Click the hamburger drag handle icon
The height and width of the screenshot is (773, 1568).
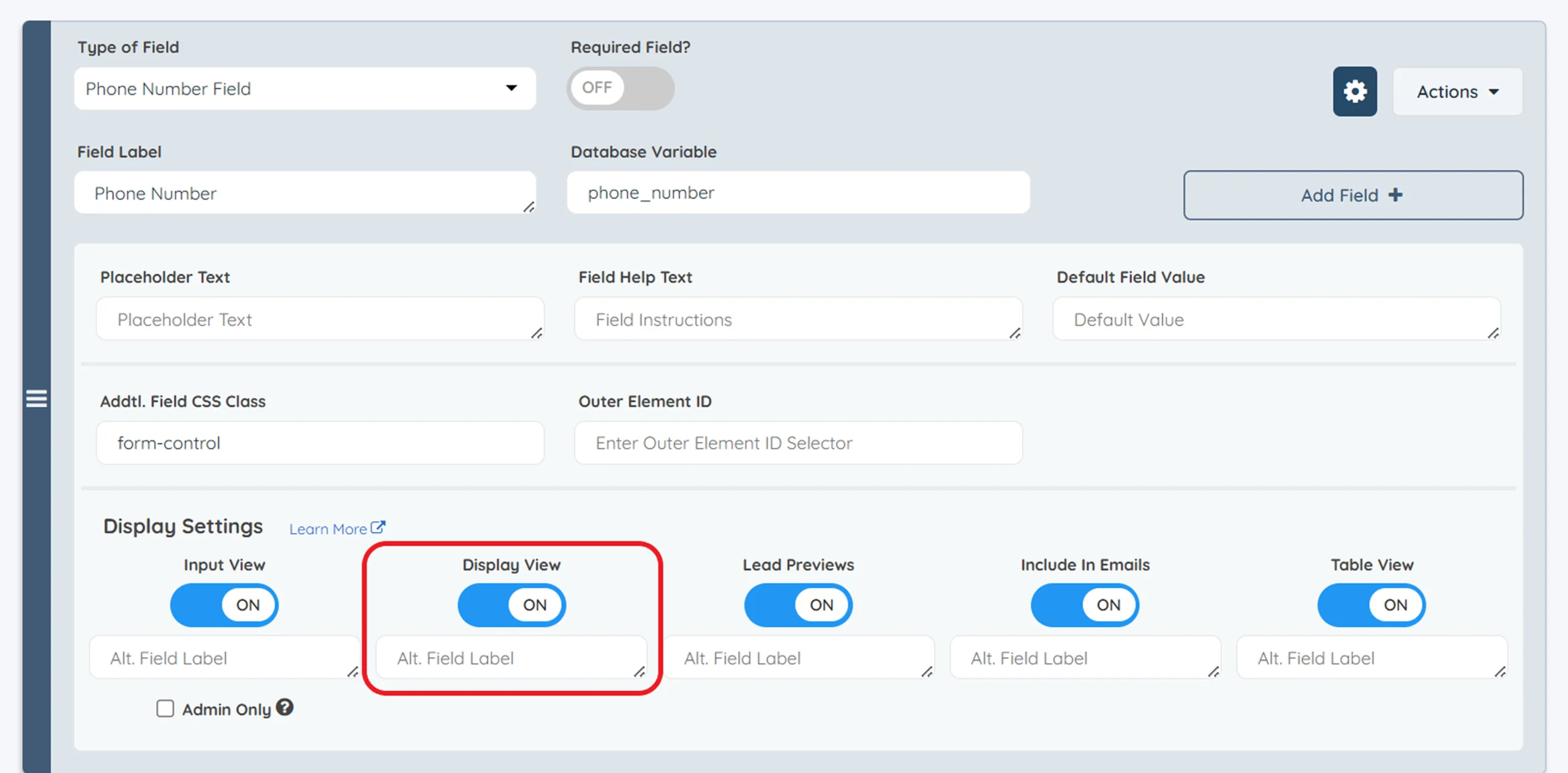[x=37, y=398]
